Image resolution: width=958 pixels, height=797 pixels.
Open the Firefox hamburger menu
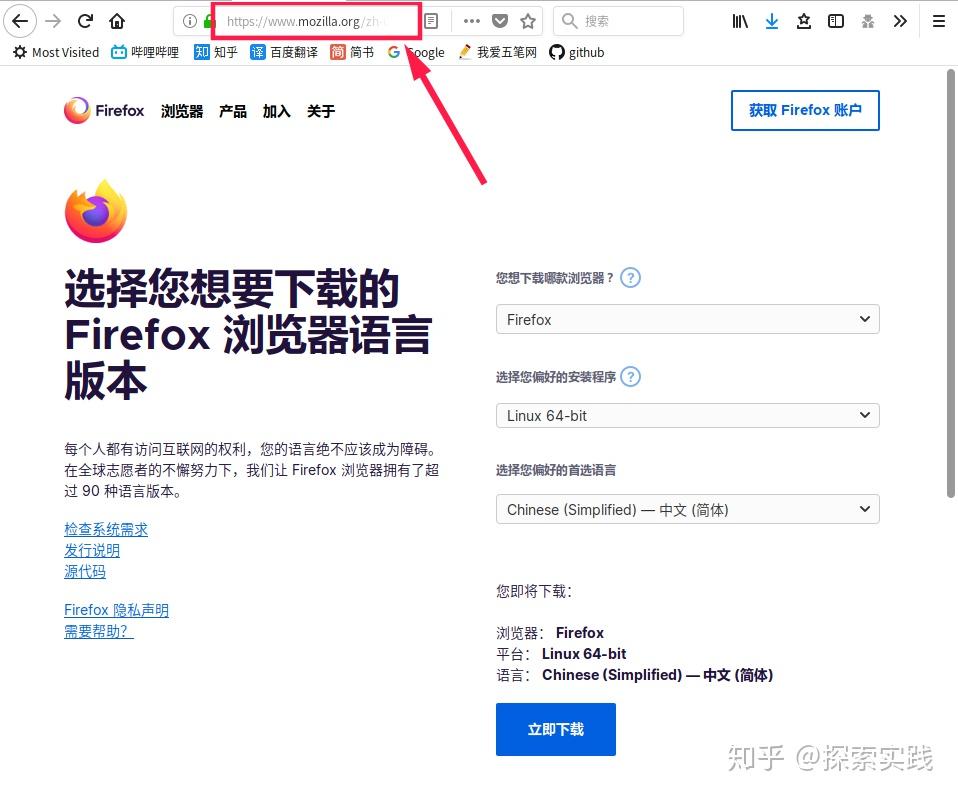(x=939, y=21)
